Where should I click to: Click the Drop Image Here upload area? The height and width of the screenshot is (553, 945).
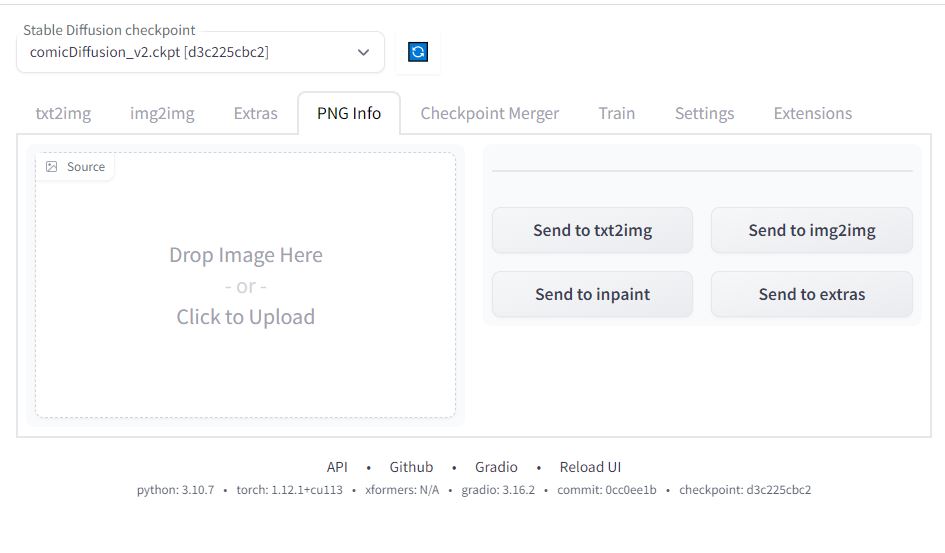tap(245, 285)
